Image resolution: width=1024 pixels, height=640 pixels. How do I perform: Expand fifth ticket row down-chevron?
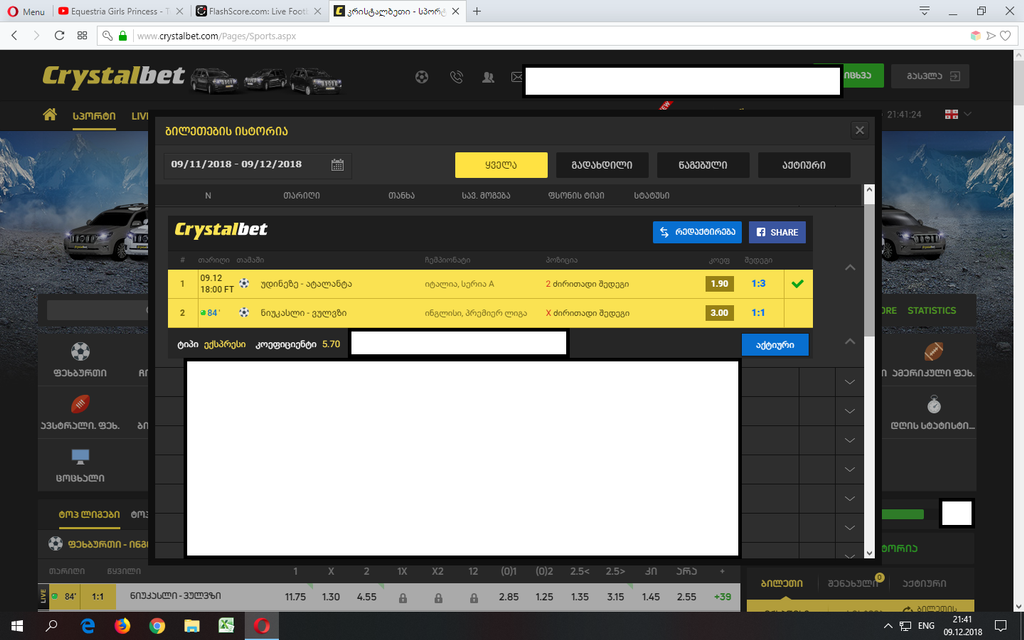(850, 498)
